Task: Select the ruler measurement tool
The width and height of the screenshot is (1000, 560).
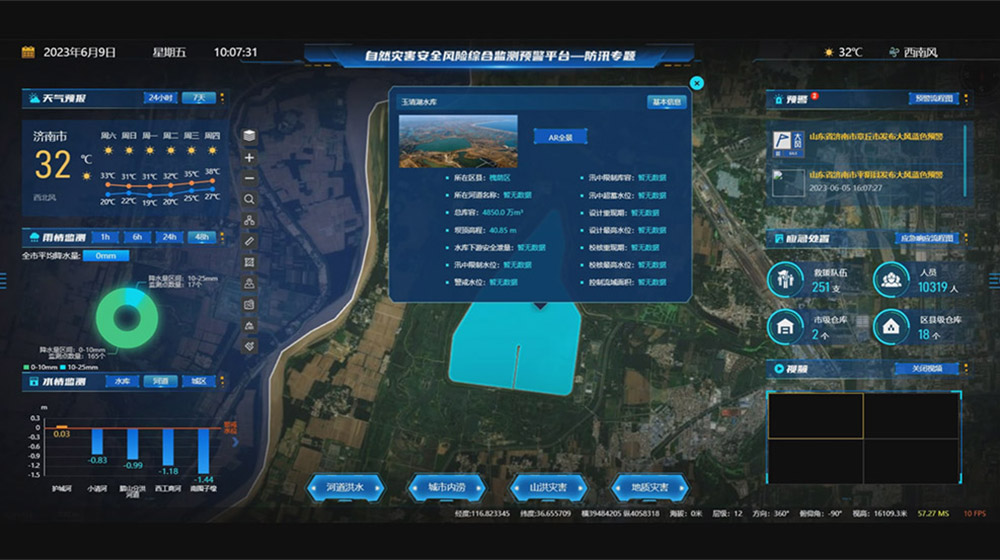Action: [249, 241]
